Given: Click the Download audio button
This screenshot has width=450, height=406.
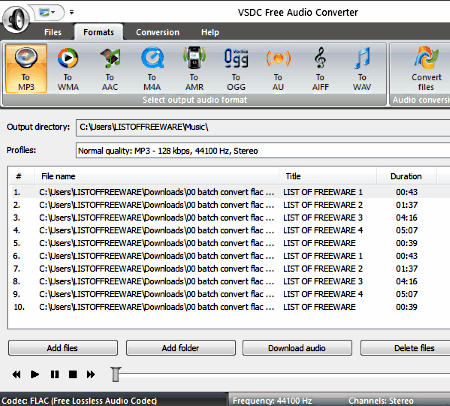Looking at the screenshot, I should [297, 348].
